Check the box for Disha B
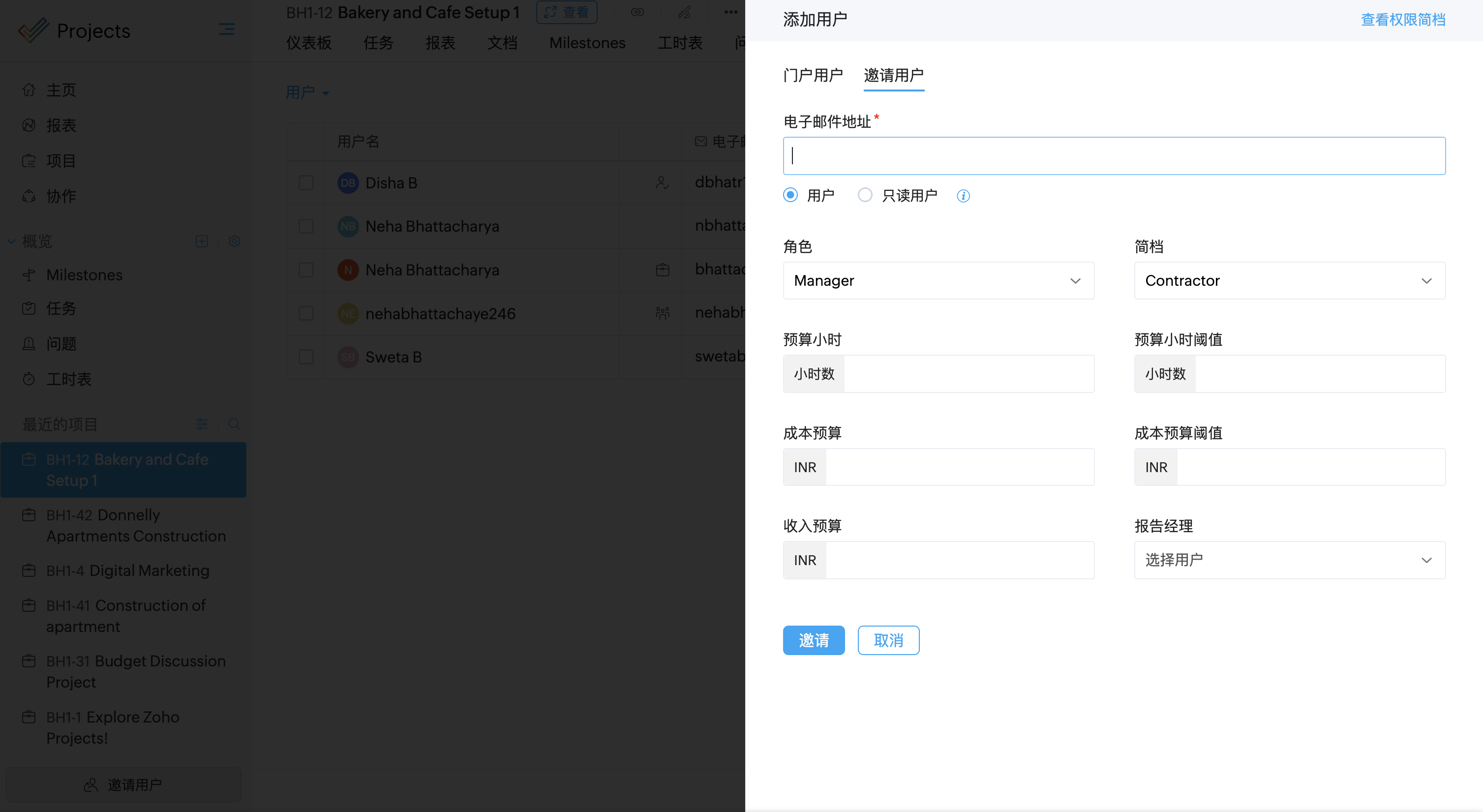Viewport: 1483px width, 812px height. (x=306, y=183)
